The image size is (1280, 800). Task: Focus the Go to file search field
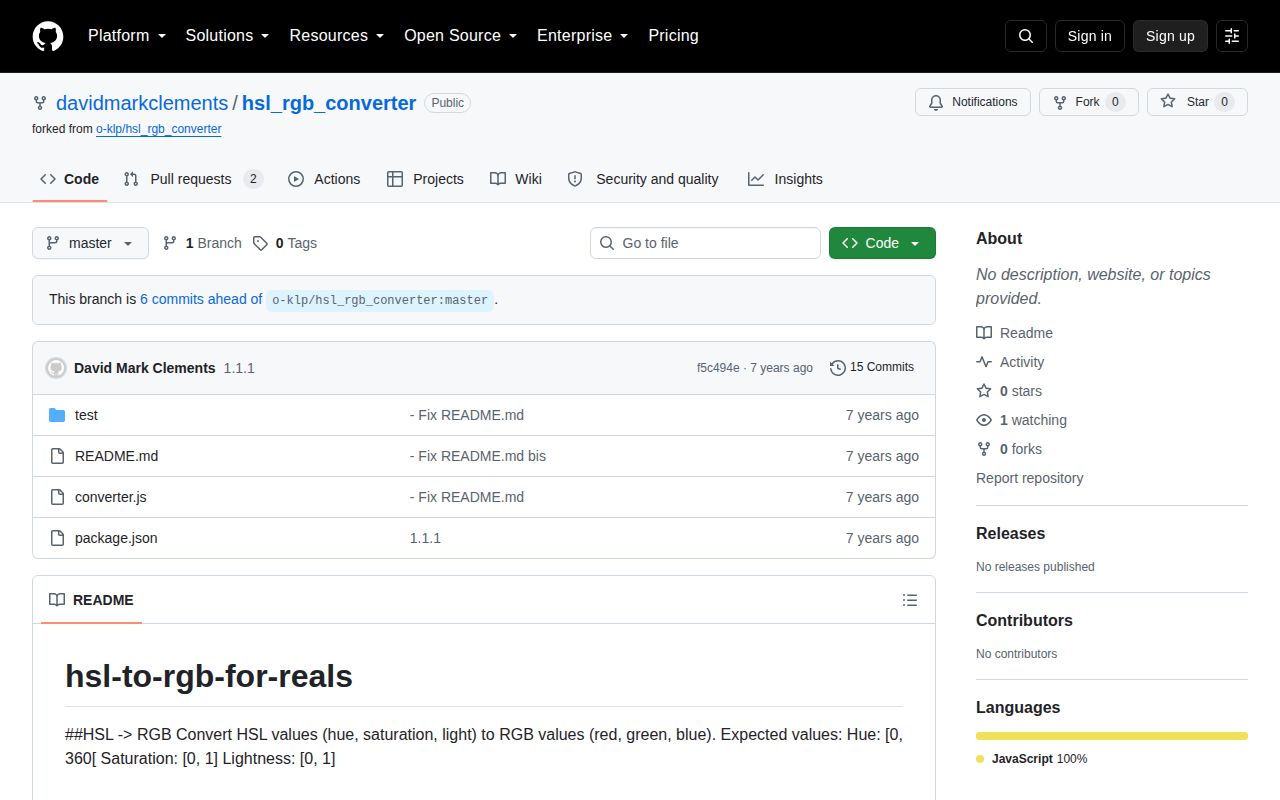point(705,243)
